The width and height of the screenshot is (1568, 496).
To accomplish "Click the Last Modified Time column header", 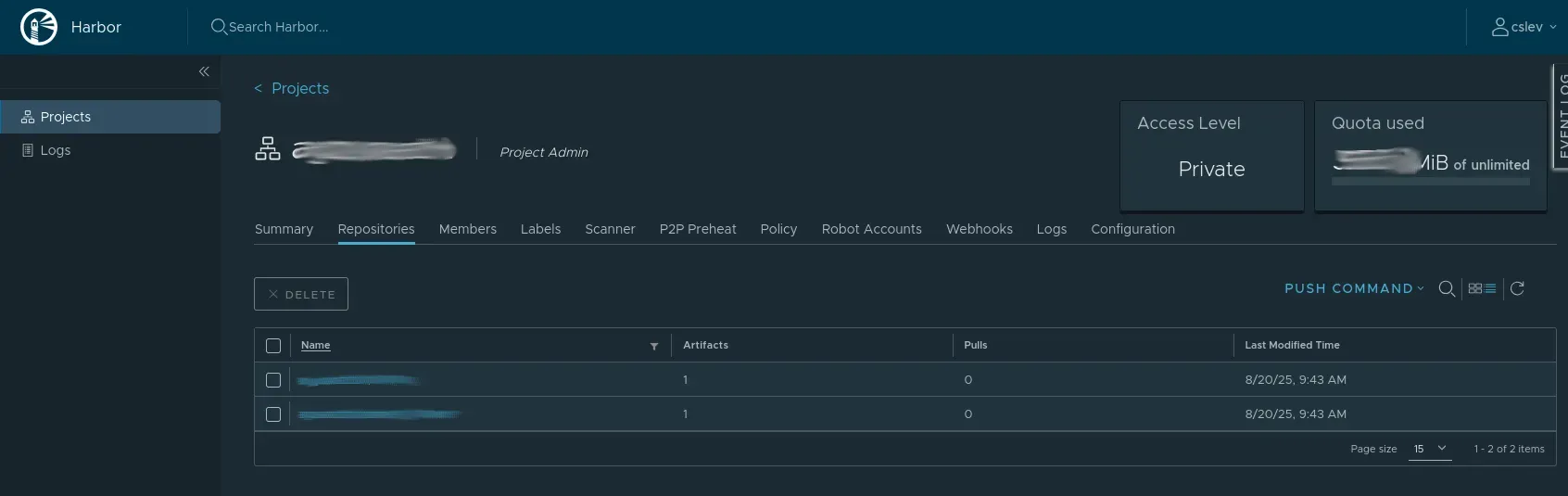I will [x=1293, y=345].
